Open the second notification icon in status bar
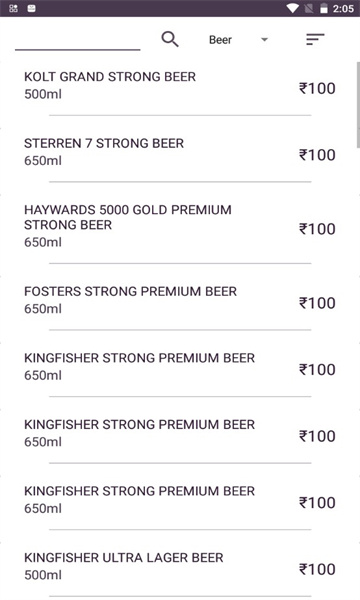The image size is (360, 600). pos(32,8)
